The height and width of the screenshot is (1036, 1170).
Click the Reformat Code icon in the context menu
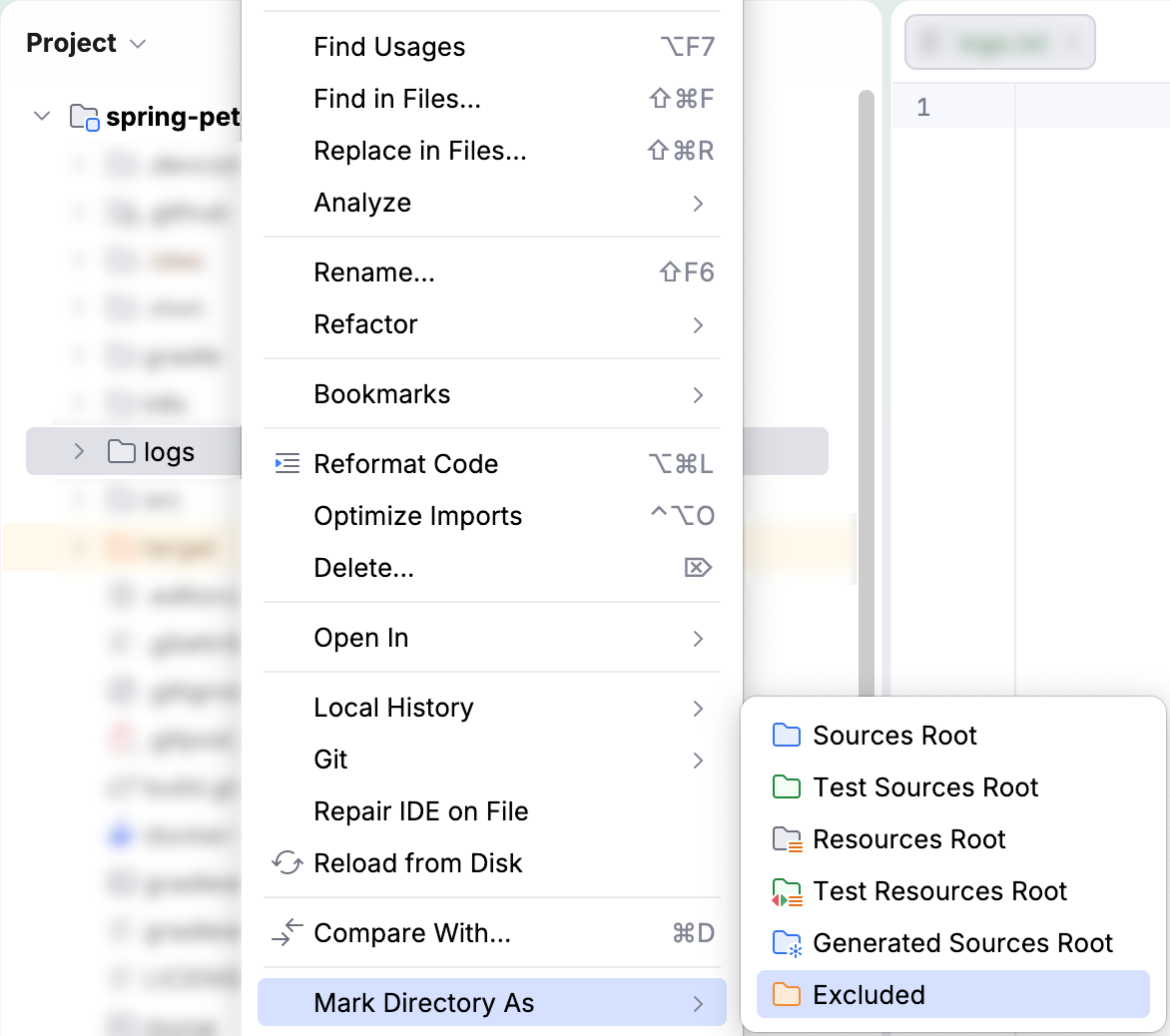[x=287, y=463]
